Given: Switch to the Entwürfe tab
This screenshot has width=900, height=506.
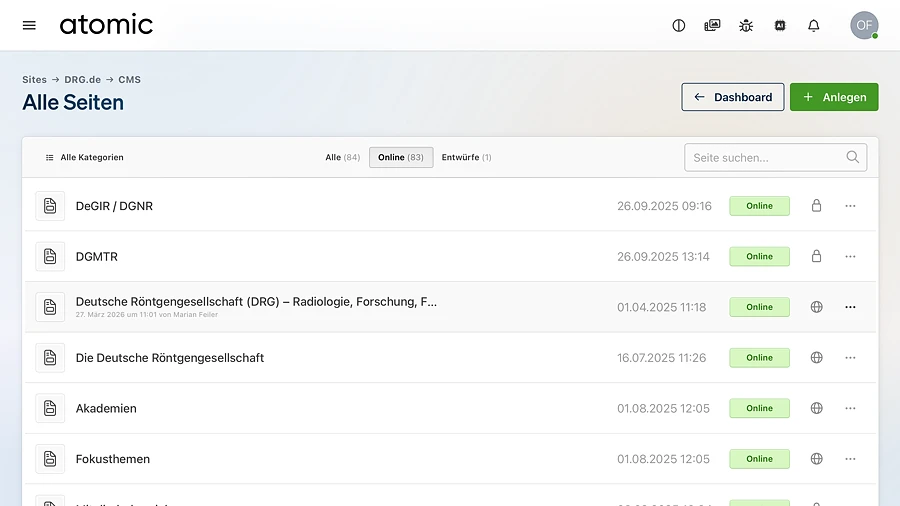Looking at the screenshot, I should tap(466, 158).
